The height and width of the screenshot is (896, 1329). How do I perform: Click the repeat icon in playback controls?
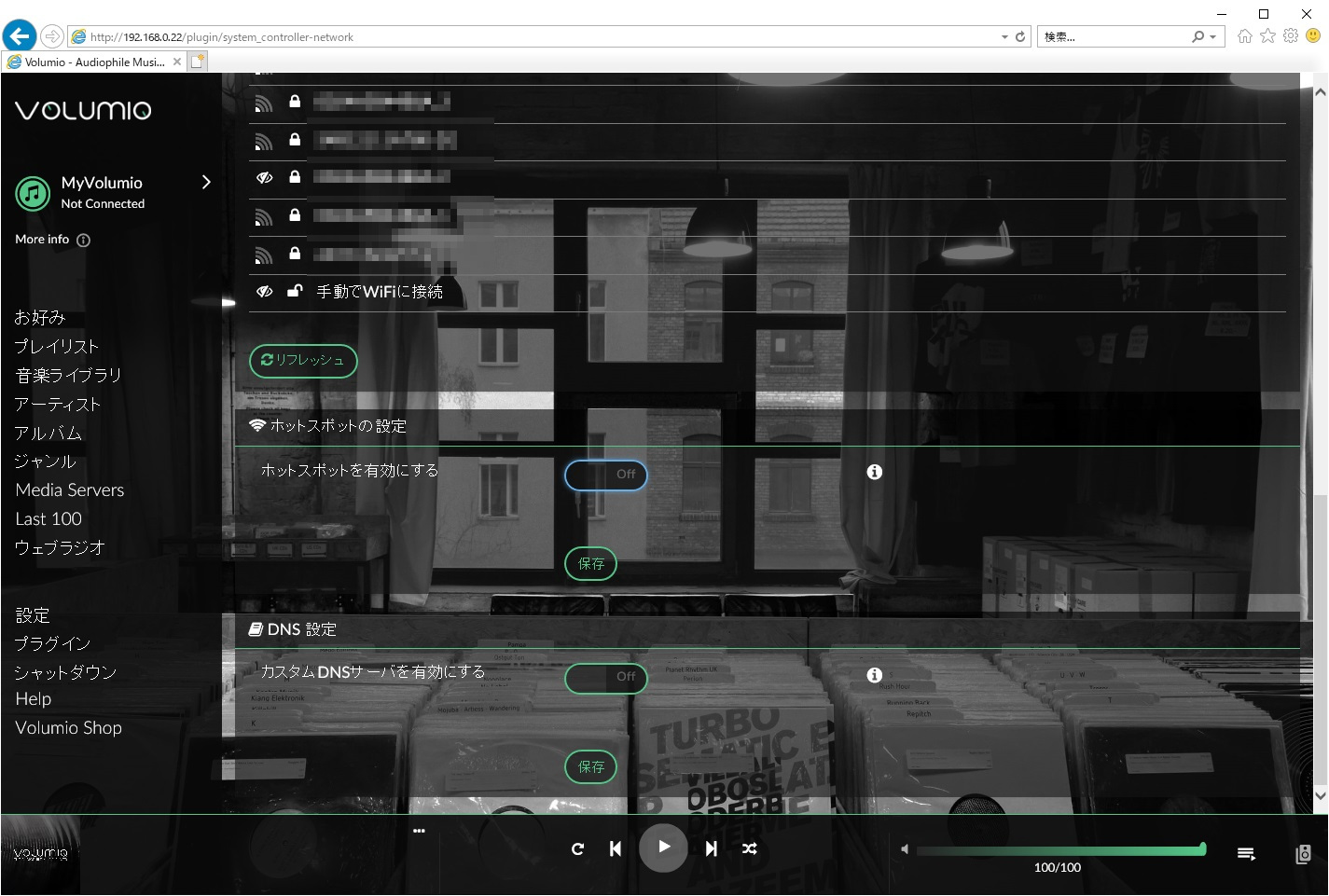click(x=578, y=848)
